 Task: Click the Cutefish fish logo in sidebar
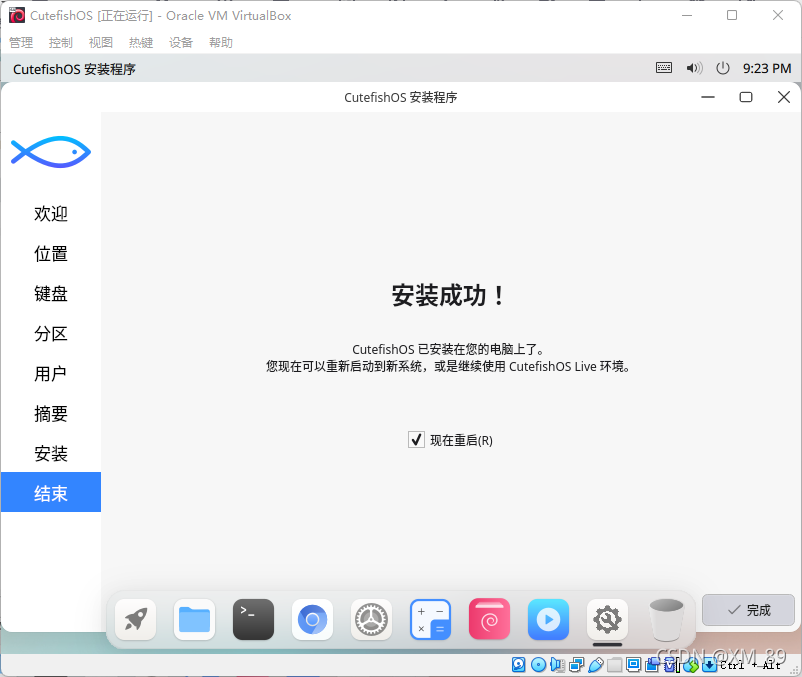pyautogui.click(x=51, y=152)
